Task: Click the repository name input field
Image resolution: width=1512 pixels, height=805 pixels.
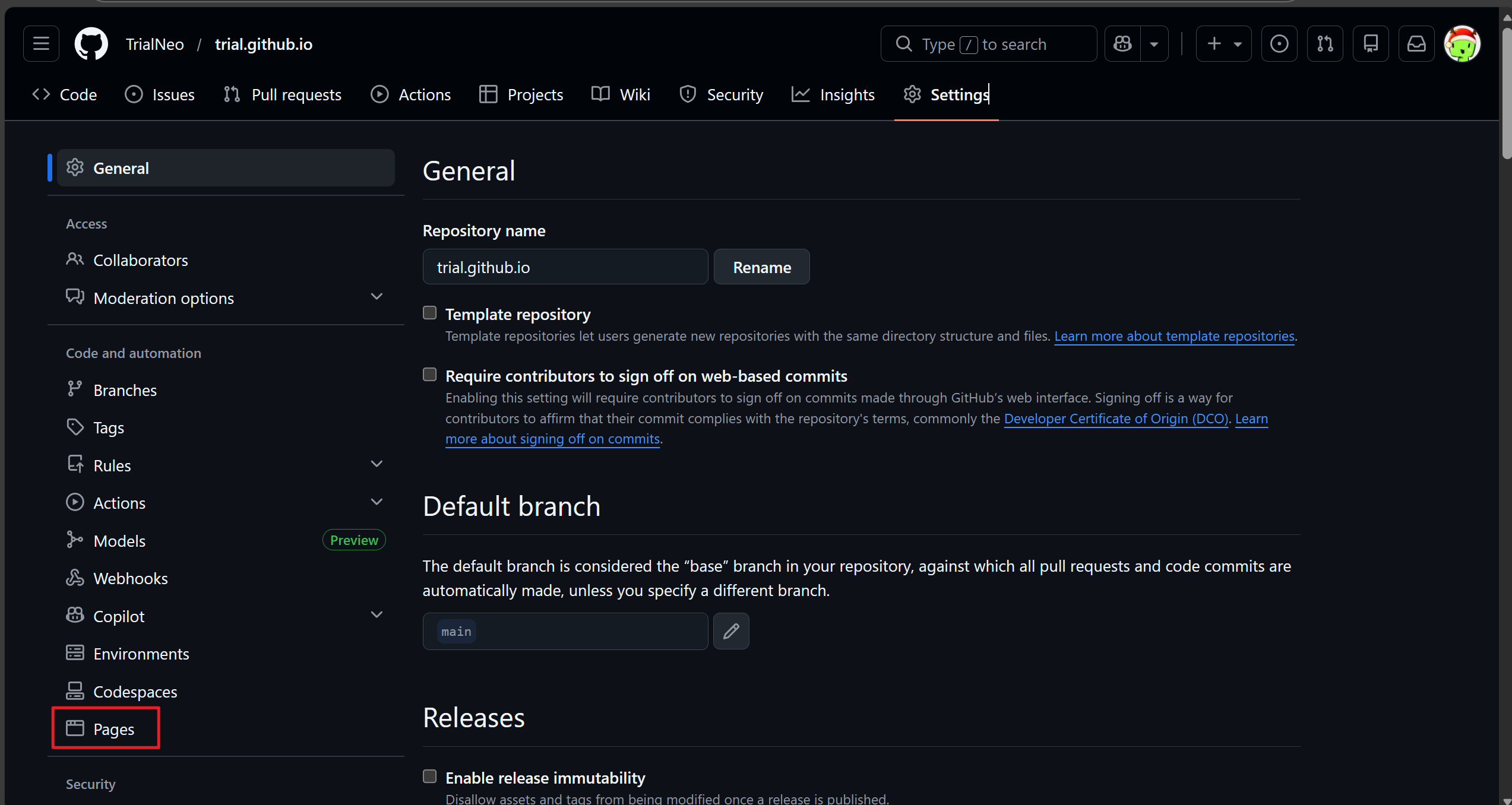Action: (565, 267)
